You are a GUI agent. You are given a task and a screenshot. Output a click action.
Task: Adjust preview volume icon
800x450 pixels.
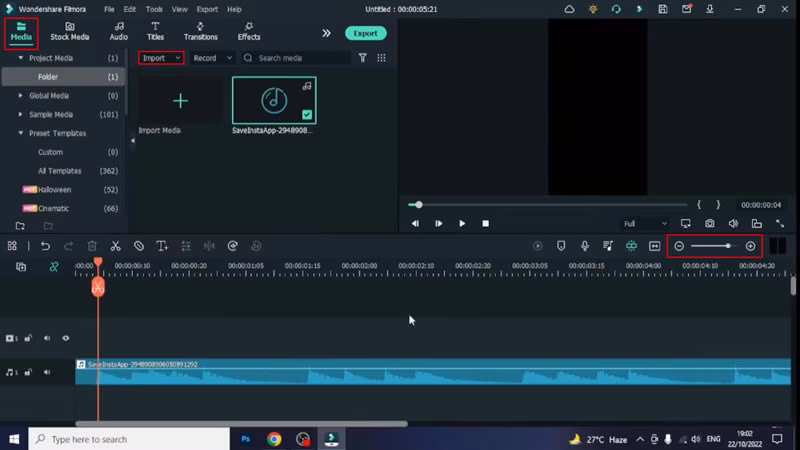733,223
